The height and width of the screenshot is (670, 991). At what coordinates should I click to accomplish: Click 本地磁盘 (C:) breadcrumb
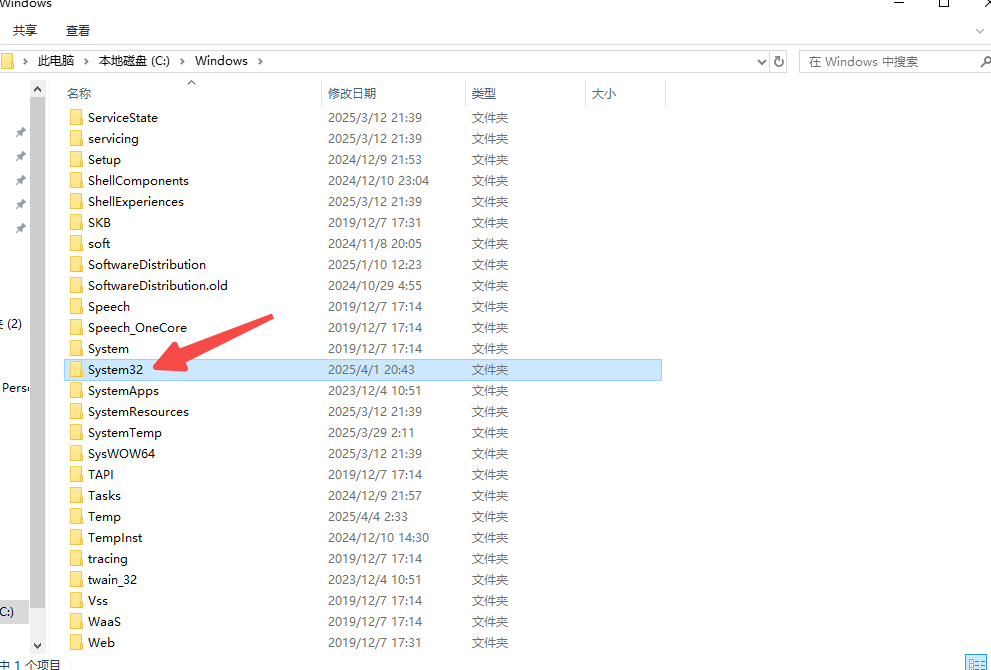[x=134, y=61]
